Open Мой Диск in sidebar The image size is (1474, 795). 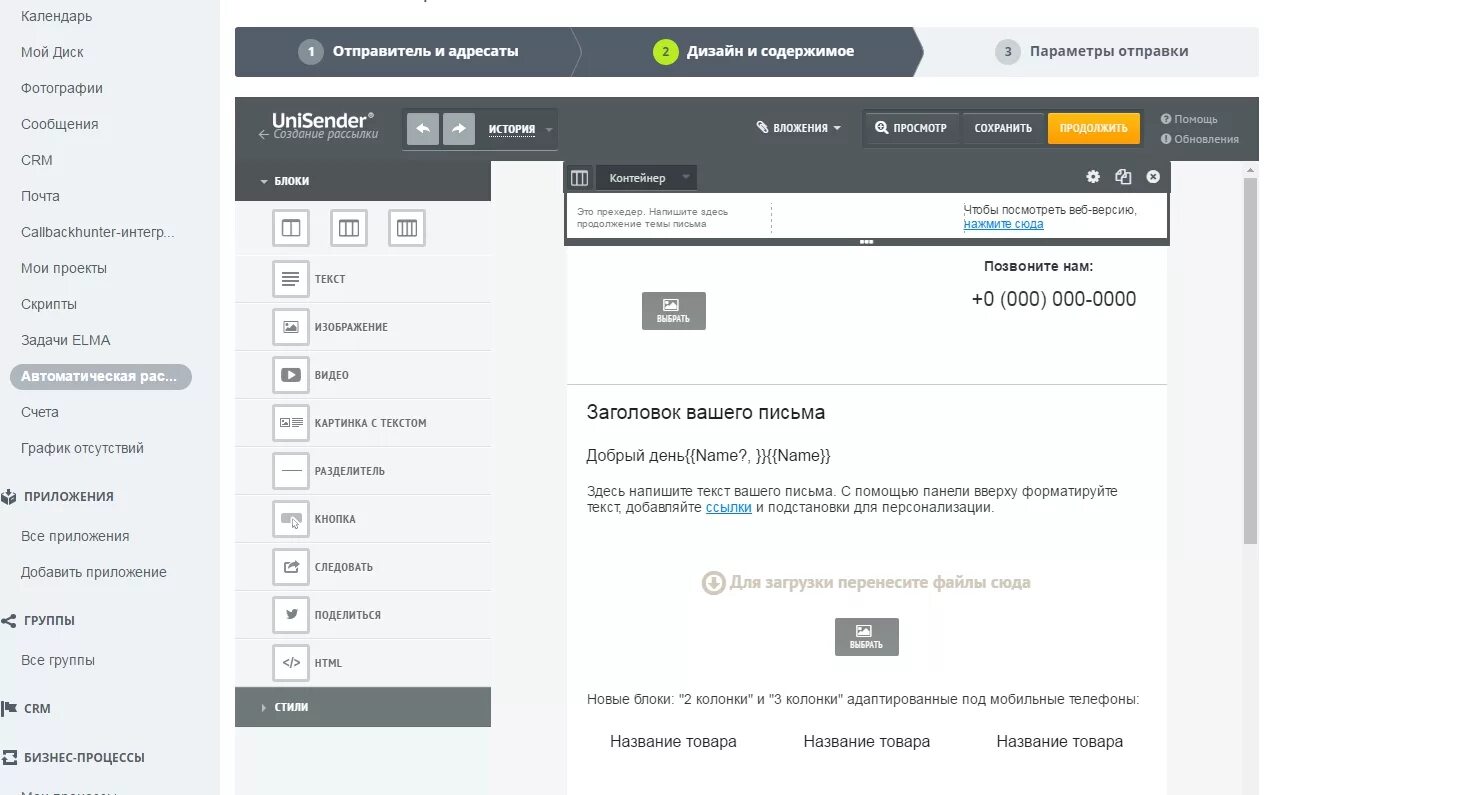(x=52, y=52)
